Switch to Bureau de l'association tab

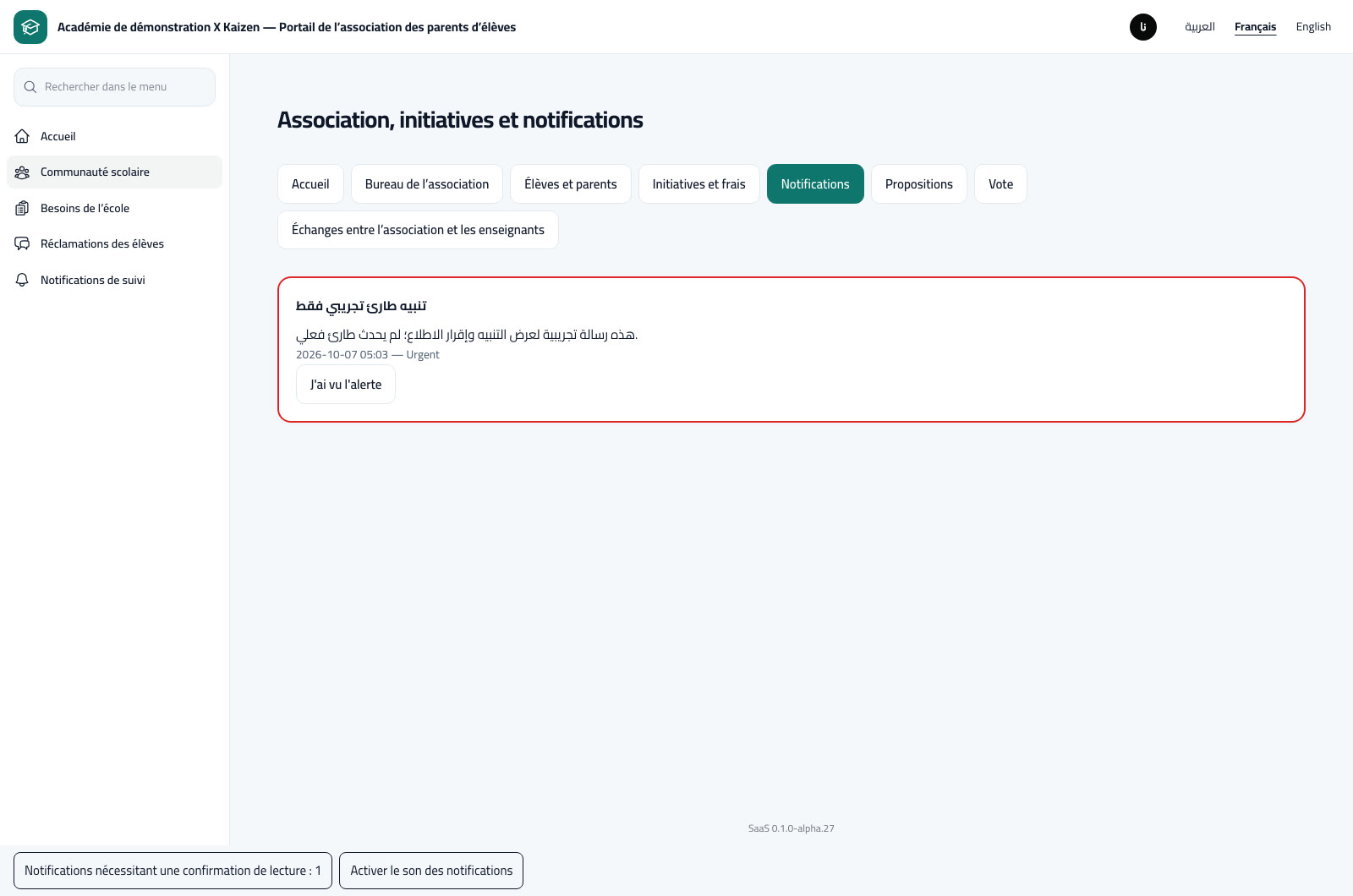pos(427,184)
